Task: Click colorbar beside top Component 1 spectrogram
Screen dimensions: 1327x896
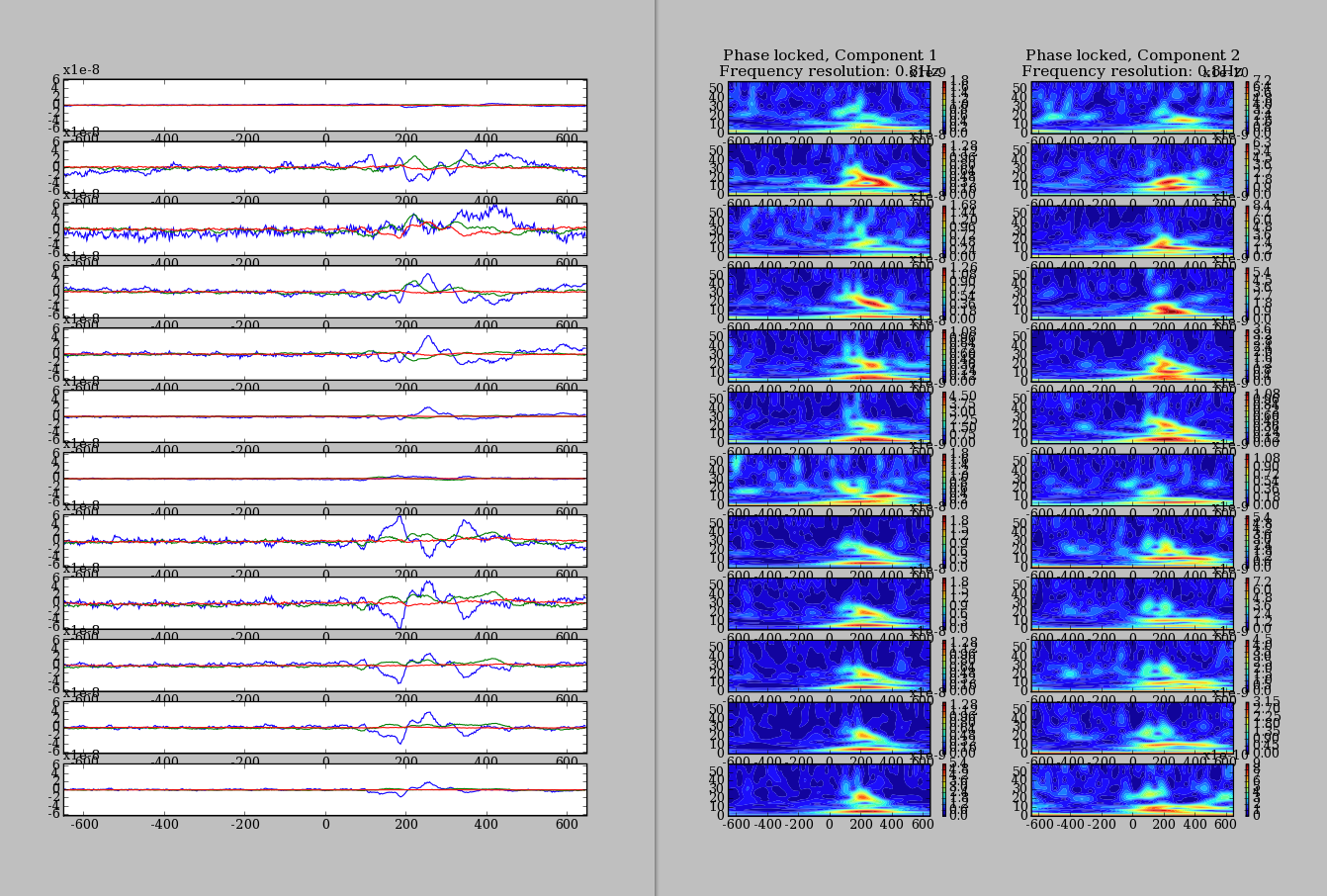Action: pyautogui.click(x=942, y=106)
